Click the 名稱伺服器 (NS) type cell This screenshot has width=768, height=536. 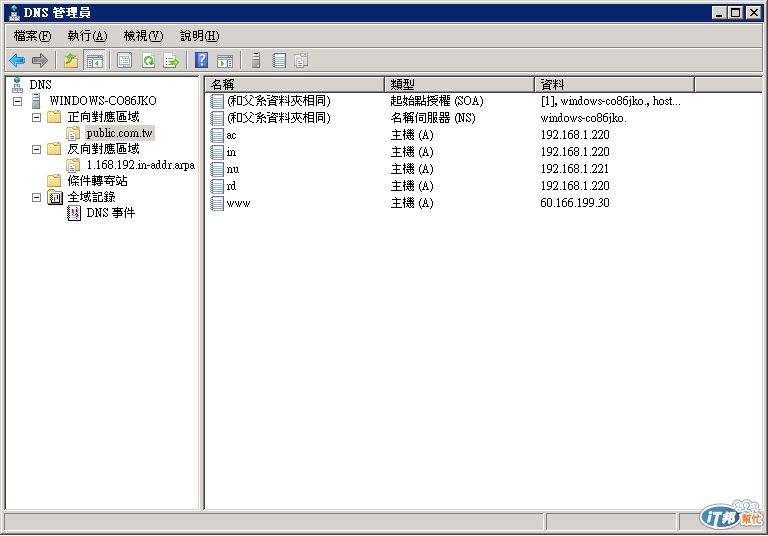tap(433, 118)
